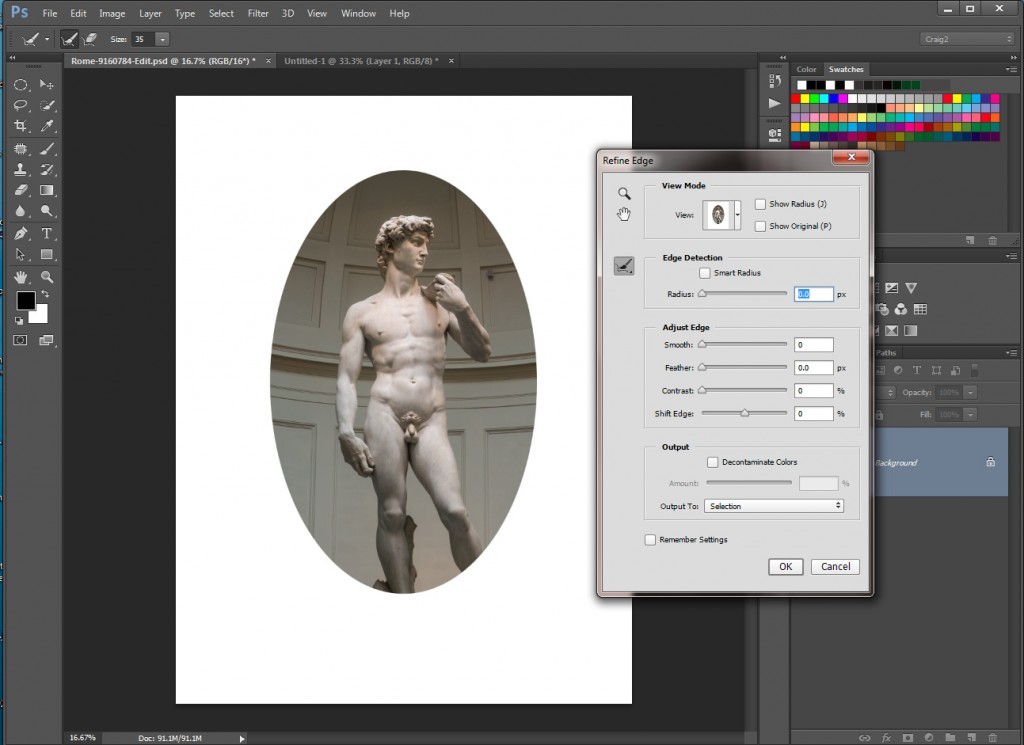Open the Output To dropdown
Screen dimensions: 1024x745
pos(773,506)
